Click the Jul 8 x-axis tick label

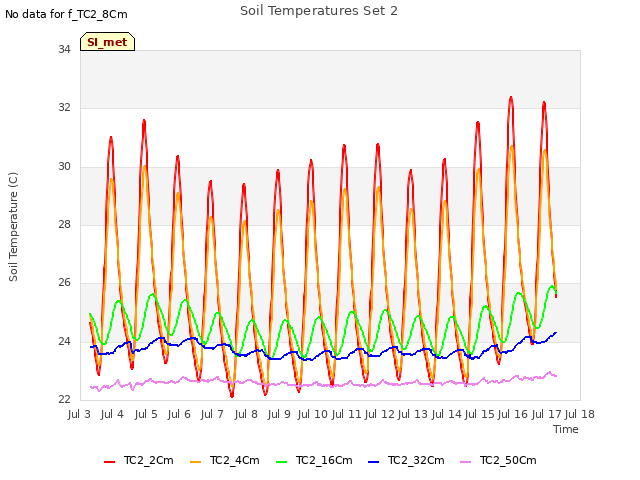point(246,414)
